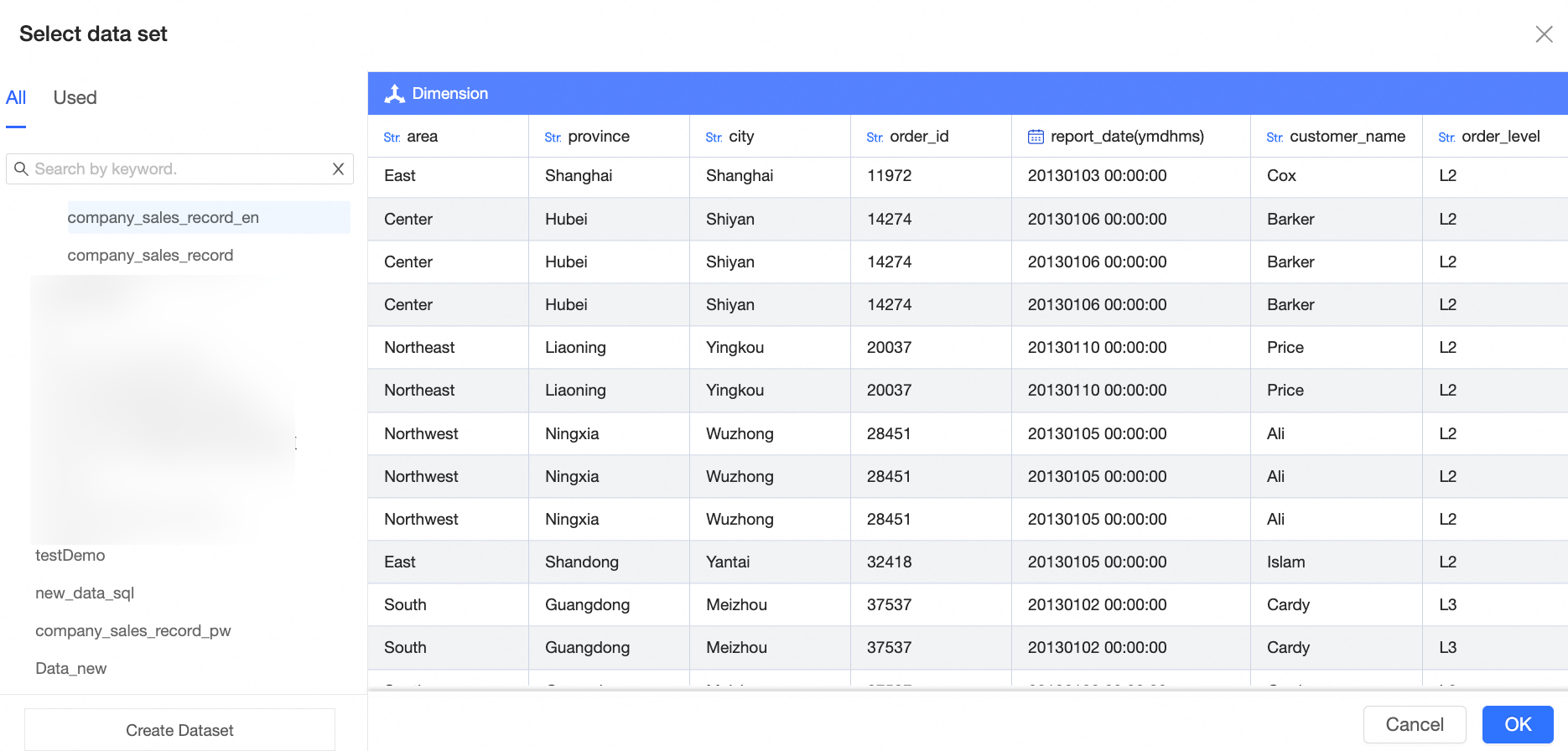The width and height of the screenshot is (1568, 751).
Task: Confirm selection with the OK button
Action: click(1518, 725)
